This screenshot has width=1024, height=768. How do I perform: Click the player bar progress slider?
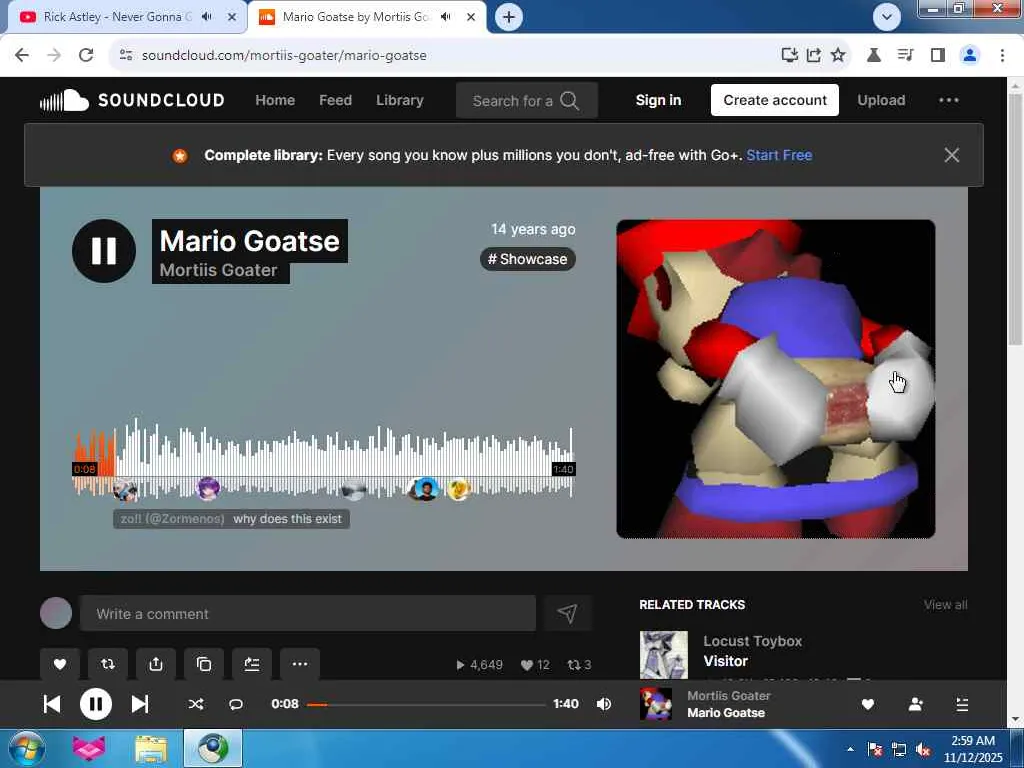coord(426,705)
